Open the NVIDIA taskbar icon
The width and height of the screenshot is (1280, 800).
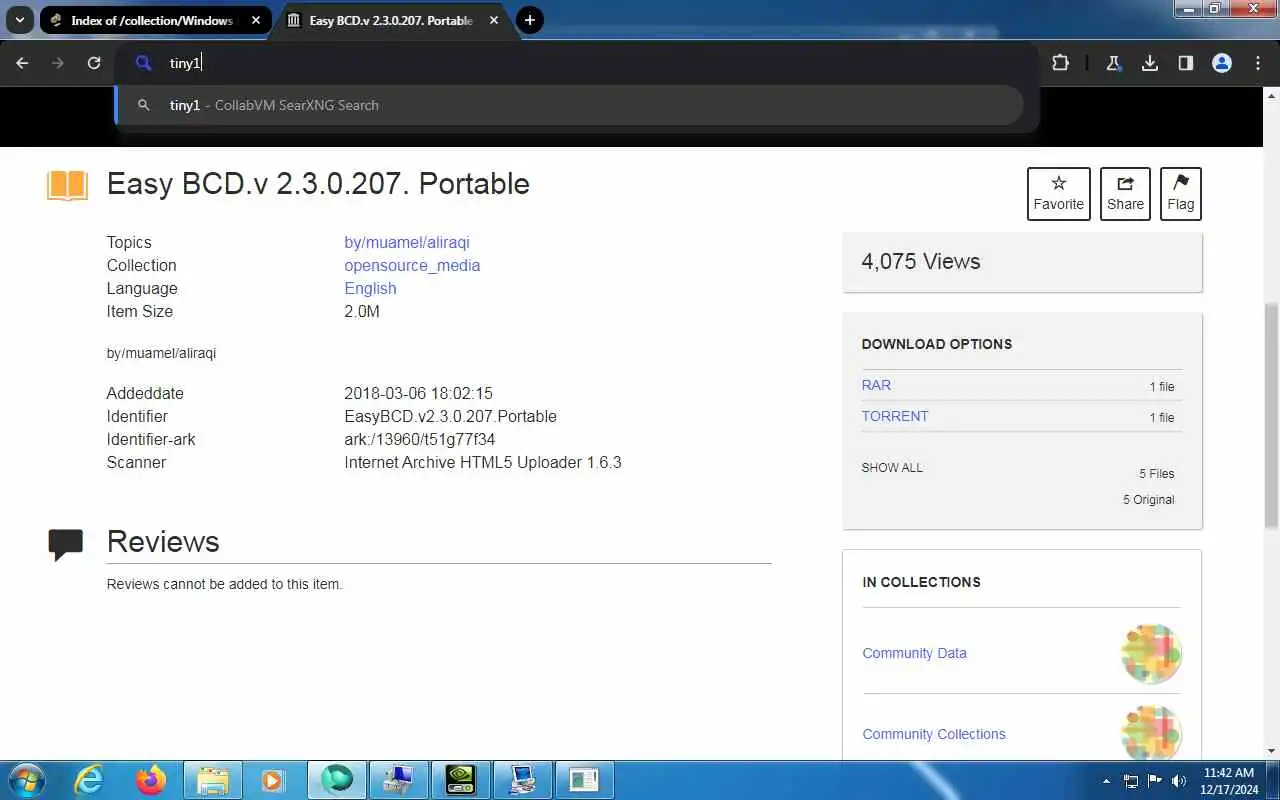pos(460,780)
